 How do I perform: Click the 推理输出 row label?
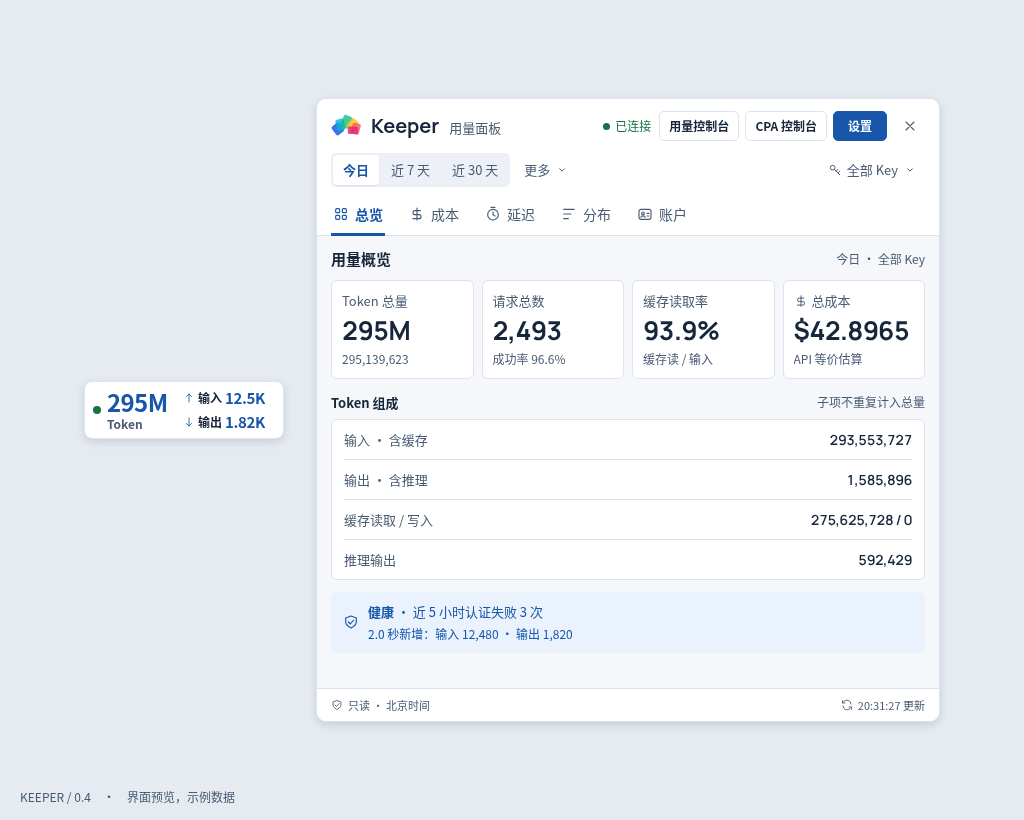tap(370, 560)
